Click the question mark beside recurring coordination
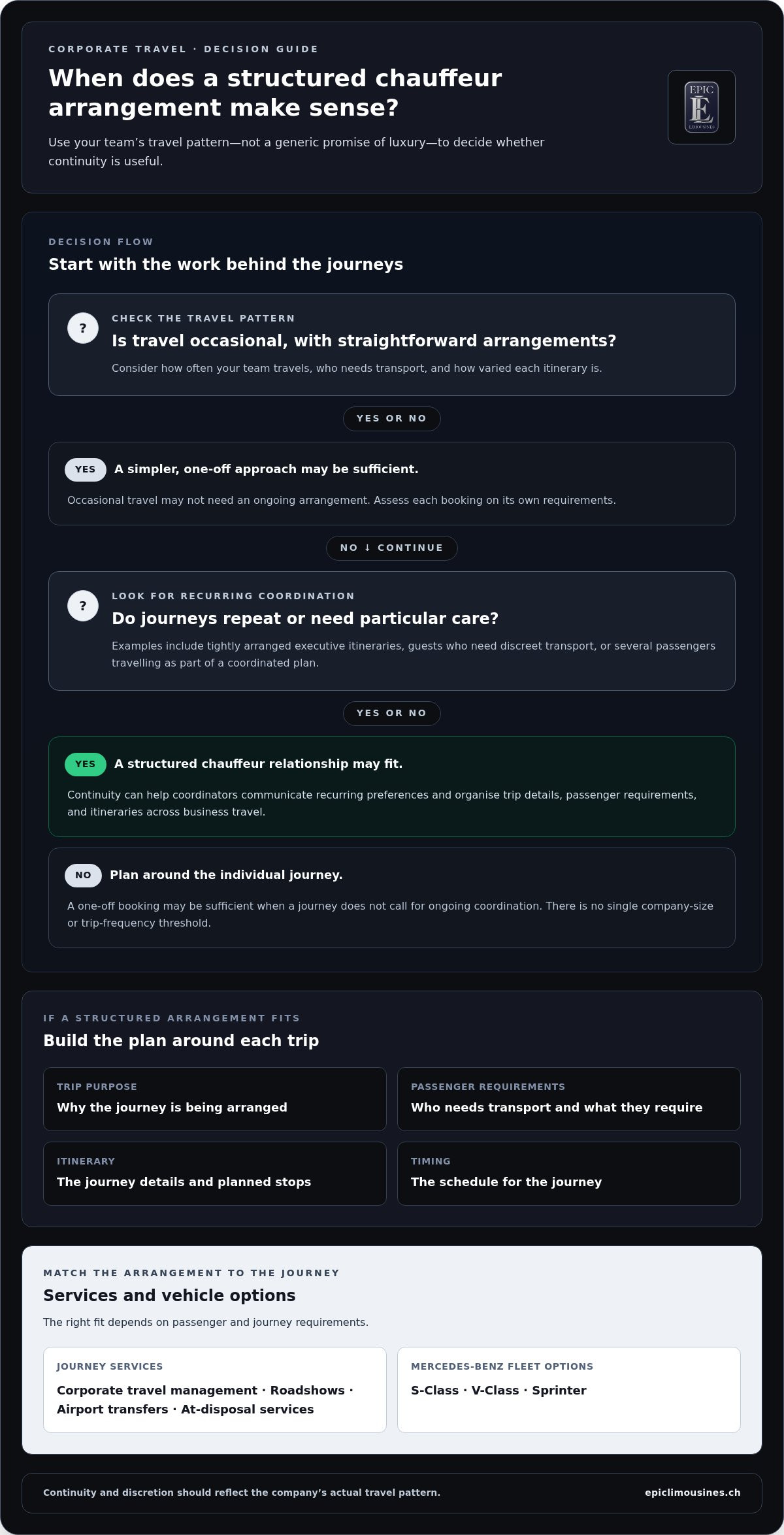The image size is (784, 1535). coord(83,606)
